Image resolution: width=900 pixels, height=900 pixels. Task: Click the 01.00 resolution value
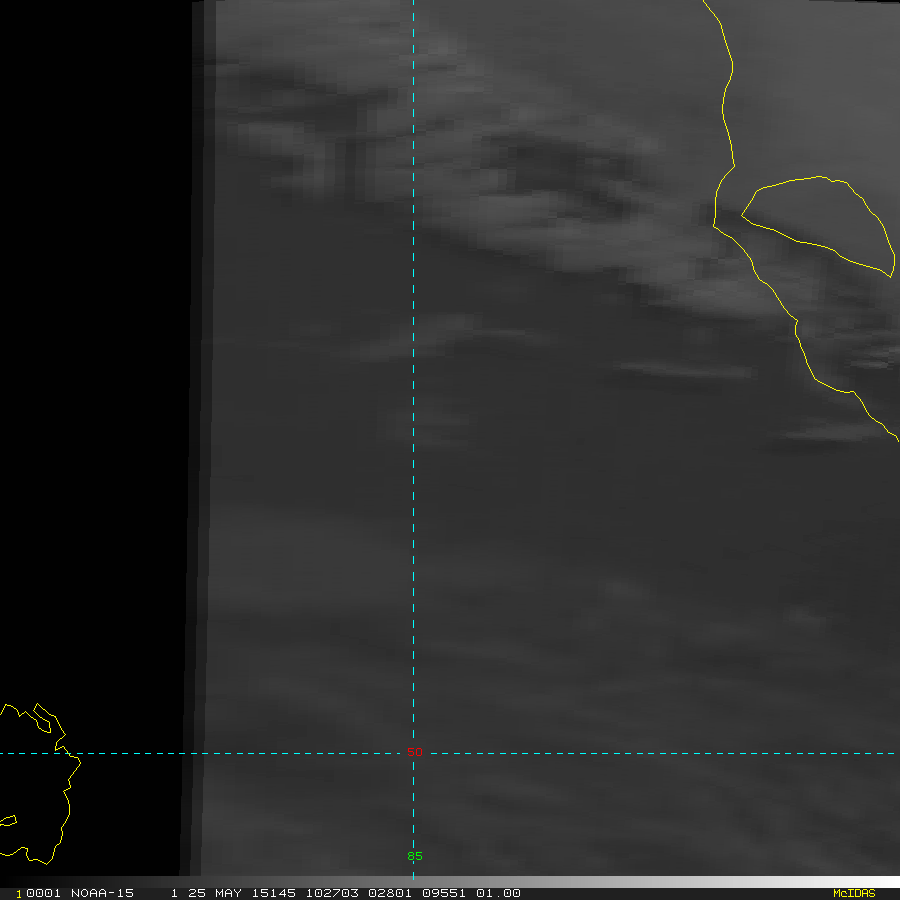497,893
